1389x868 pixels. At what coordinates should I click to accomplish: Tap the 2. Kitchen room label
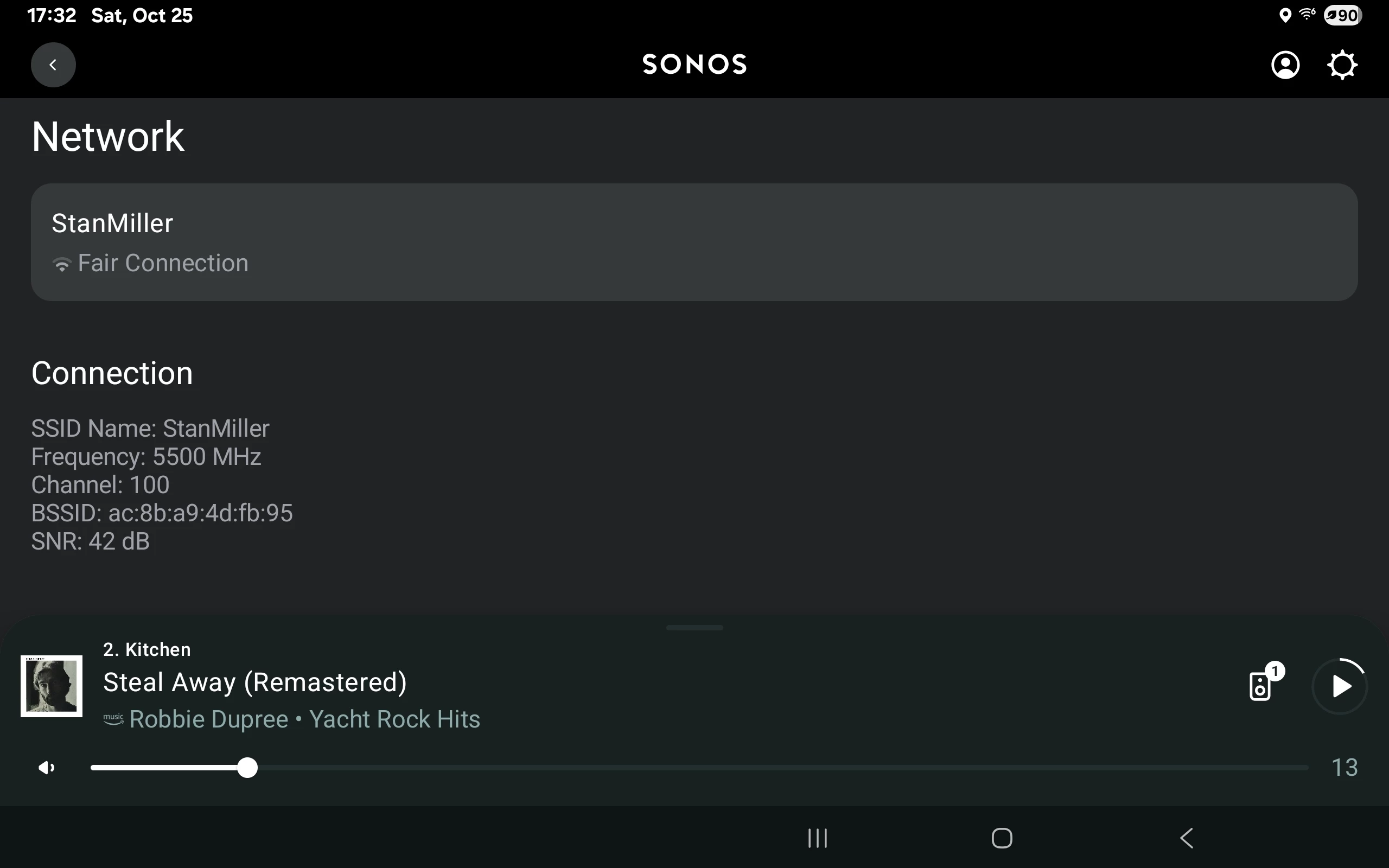[x=147, y=649]
